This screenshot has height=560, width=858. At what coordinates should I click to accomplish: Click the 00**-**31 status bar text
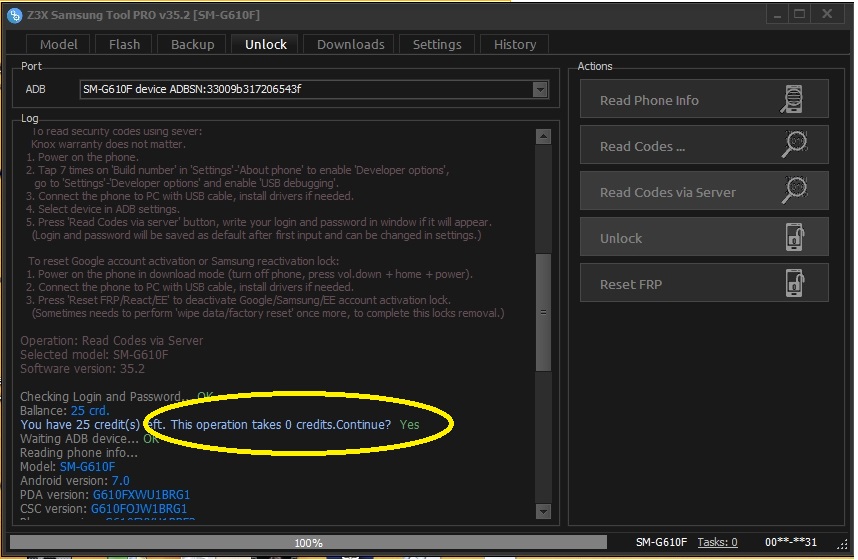[791, 542]
